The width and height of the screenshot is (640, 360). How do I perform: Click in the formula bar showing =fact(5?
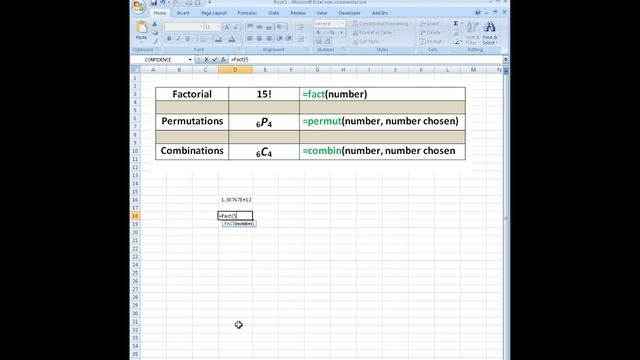[366, 60]
